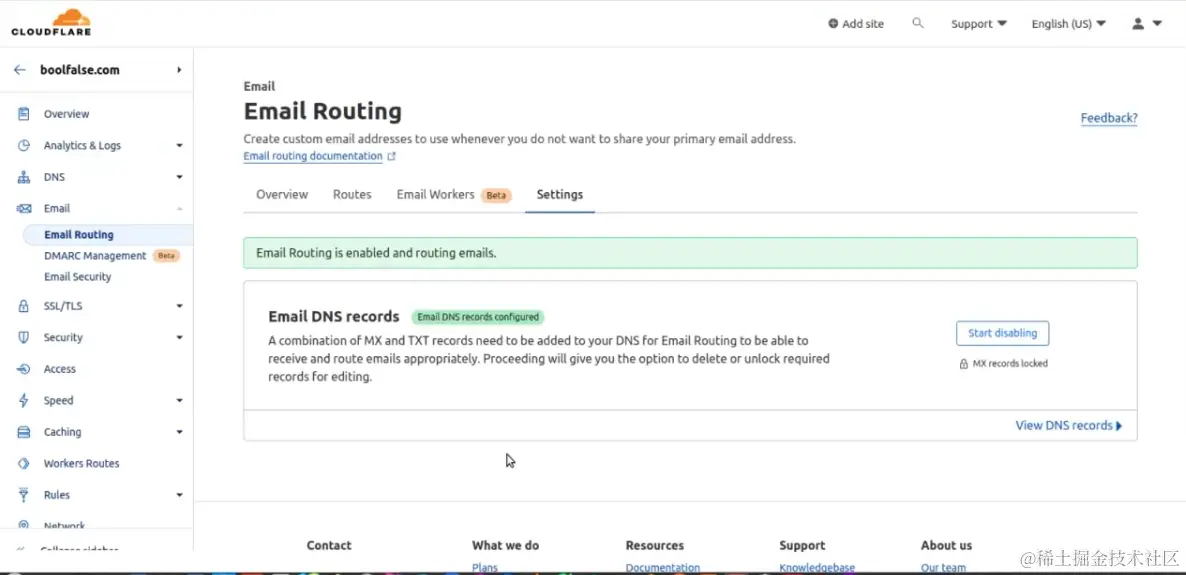Click the Contact footer heading
Image resolution: width=1186 pixels, height=575 pixels.
(x=329, y=545)
